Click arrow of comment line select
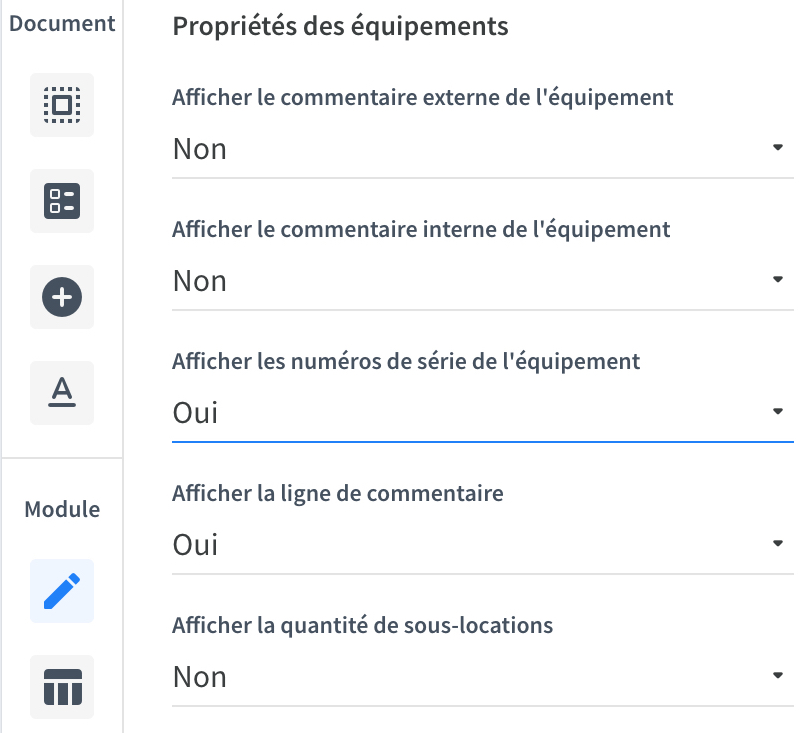The height and width of the screenshot is (733, 802). [777, 544]
